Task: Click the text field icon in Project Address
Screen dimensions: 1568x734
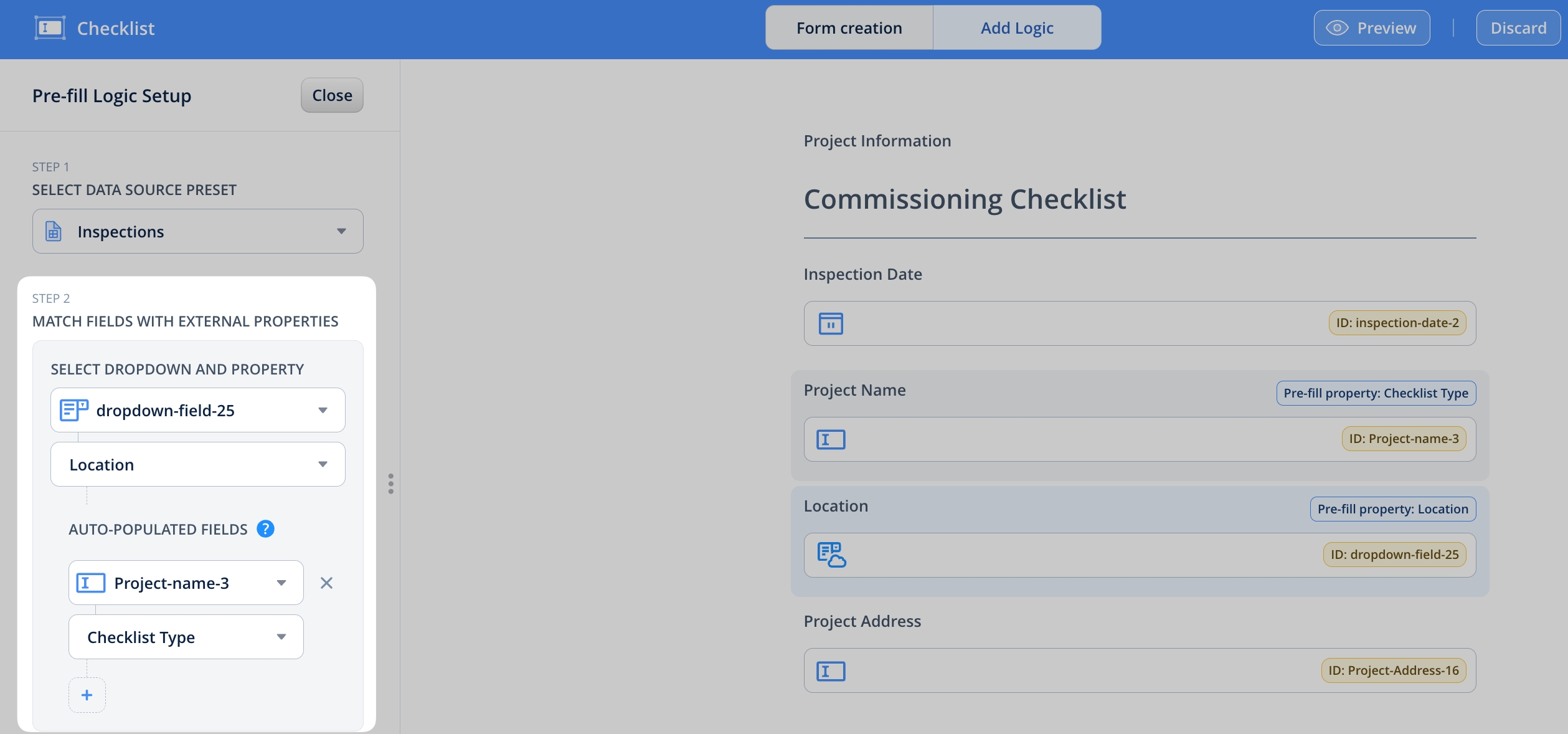Action: pos(831,671)
